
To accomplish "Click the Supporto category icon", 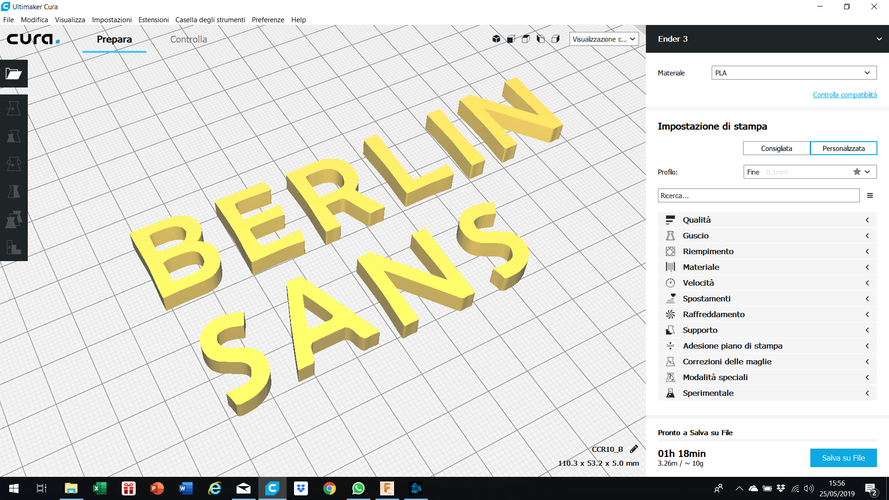I will click(x=670, y=330).
